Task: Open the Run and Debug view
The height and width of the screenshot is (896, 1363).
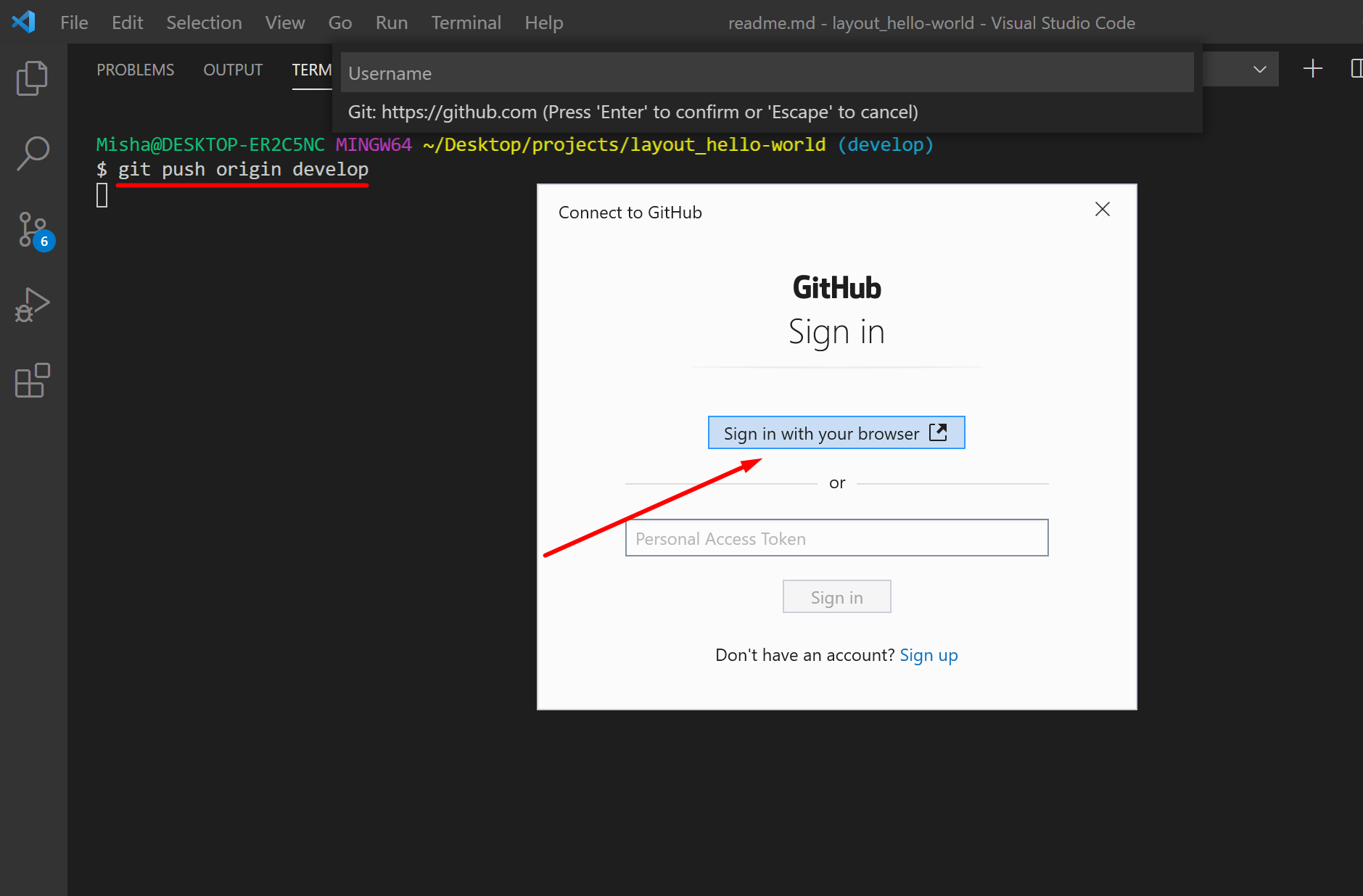Action: click(x=33, y=305)
